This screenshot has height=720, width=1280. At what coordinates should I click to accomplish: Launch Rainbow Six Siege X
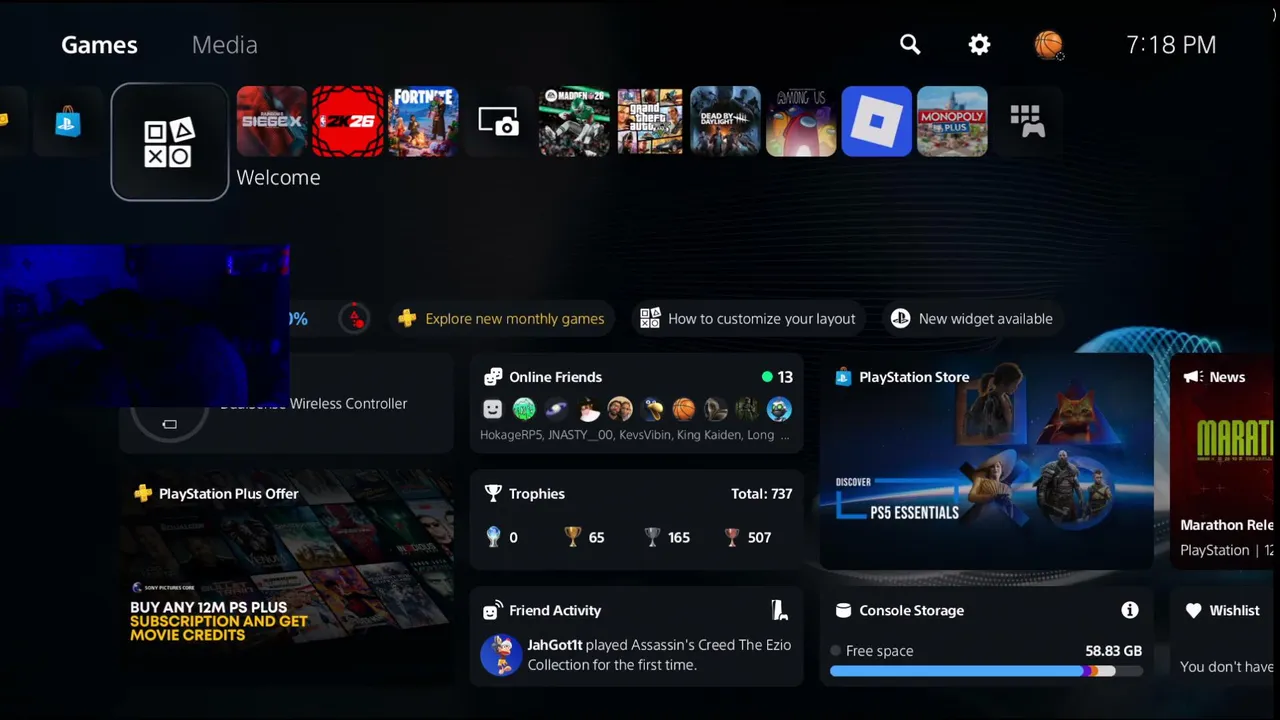272,122
